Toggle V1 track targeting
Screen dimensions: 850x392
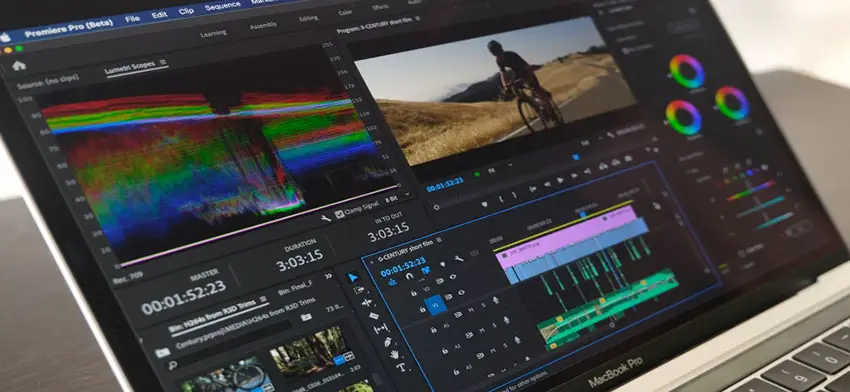436,306
